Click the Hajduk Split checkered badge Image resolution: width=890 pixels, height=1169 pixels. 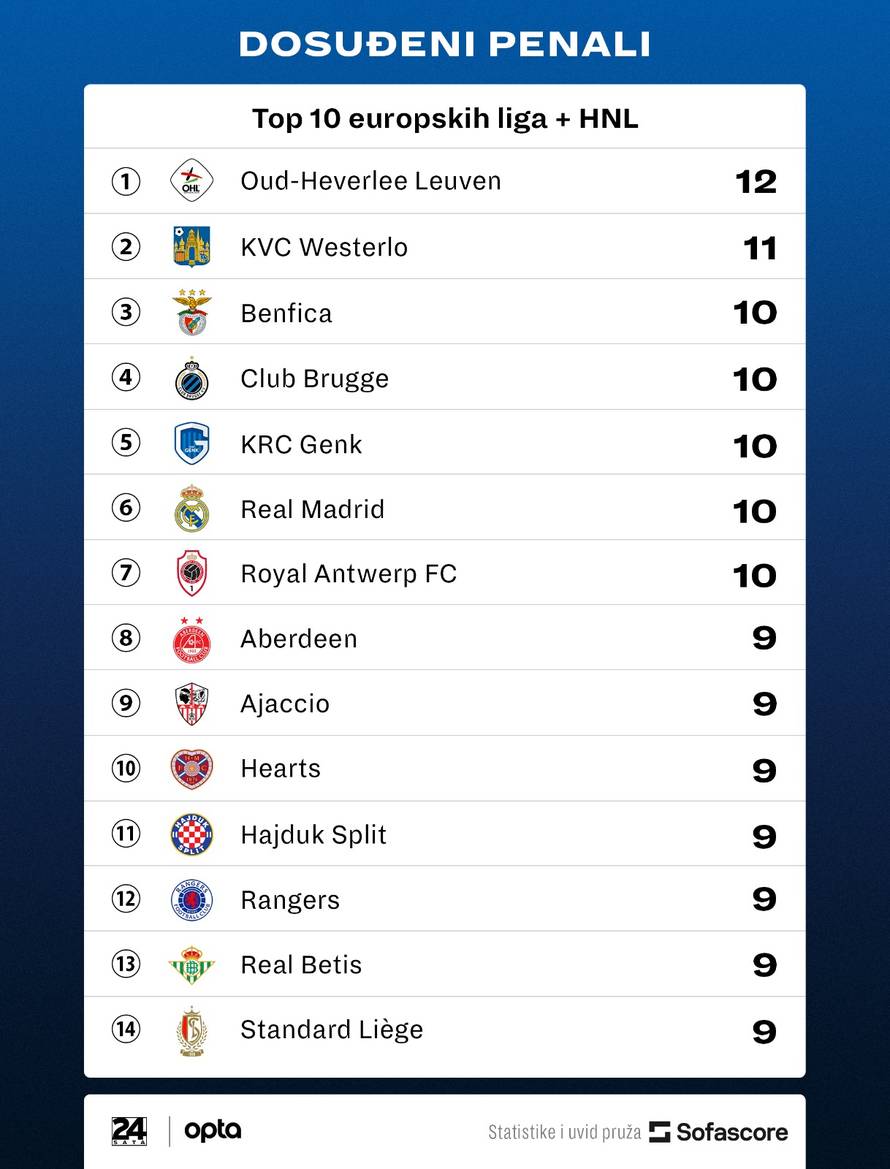[191, 834]
